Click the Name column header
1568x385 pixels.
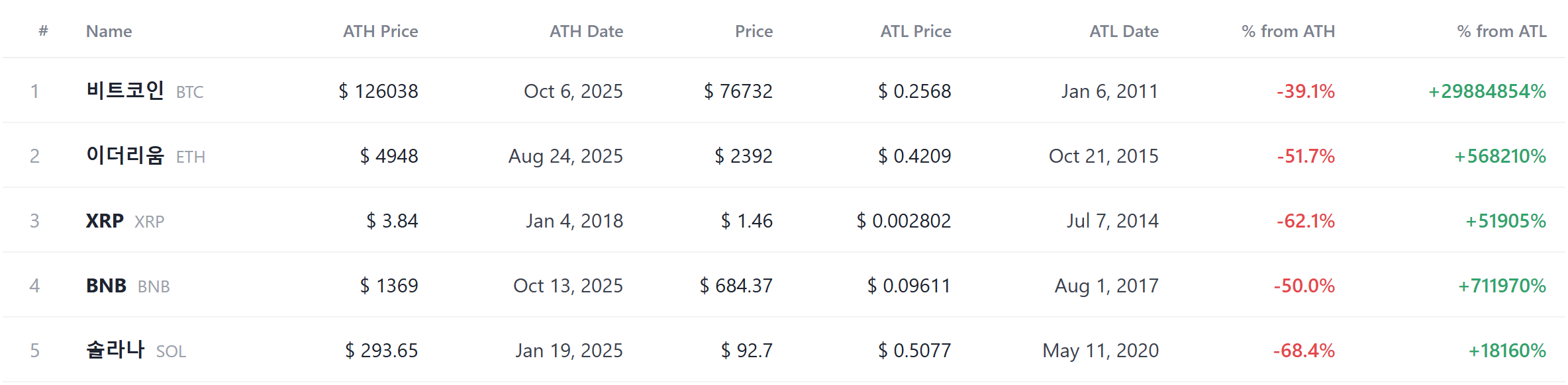pyautogui.click(x=109, y=31)
